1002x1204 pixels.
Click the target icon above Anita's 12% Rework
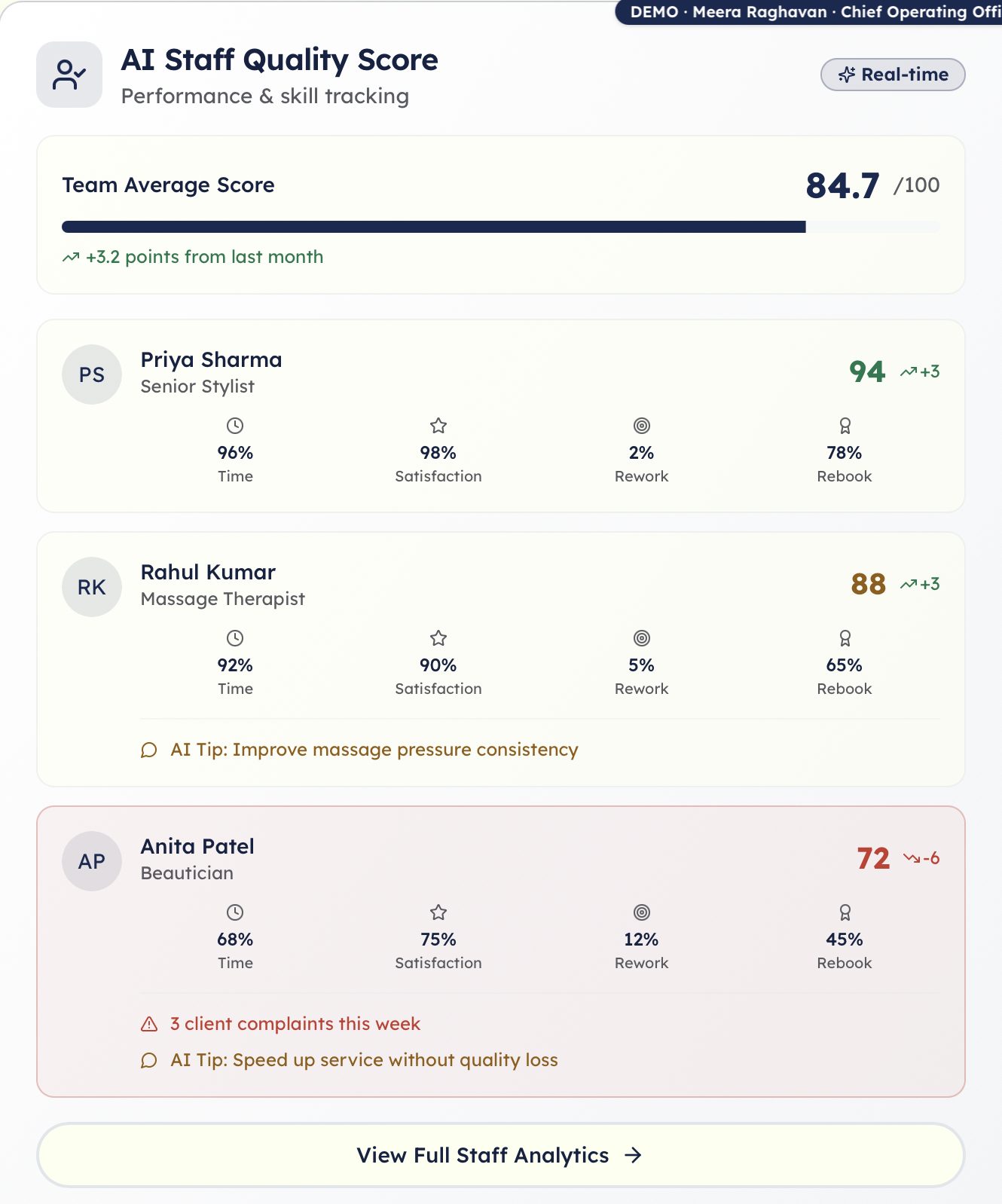tap(642, 912)
